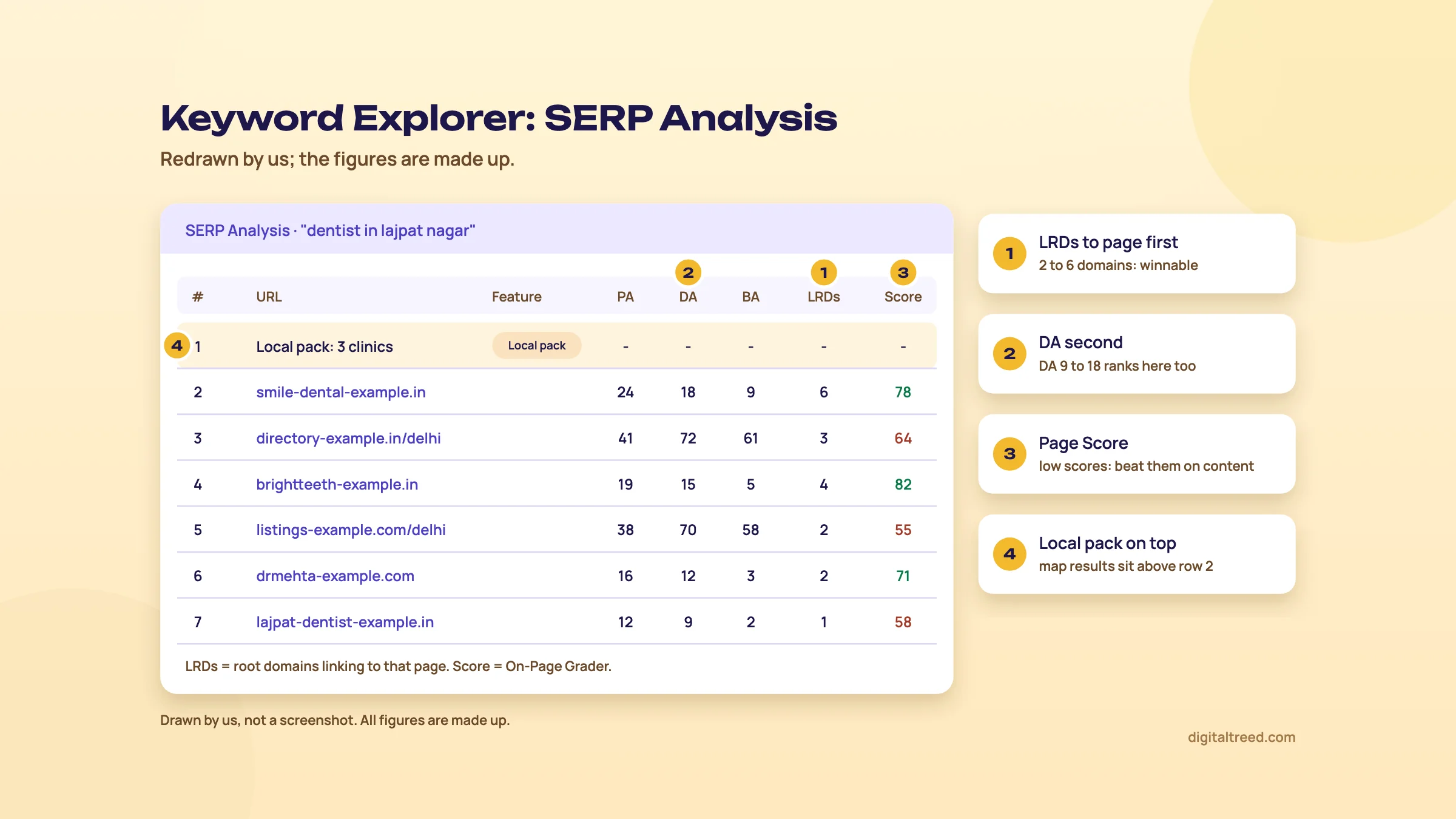Click the 'Keyword Explorer: SERP Analysis' title
1456x819 pixels.
pyautogui.click(x=499, y=118)
